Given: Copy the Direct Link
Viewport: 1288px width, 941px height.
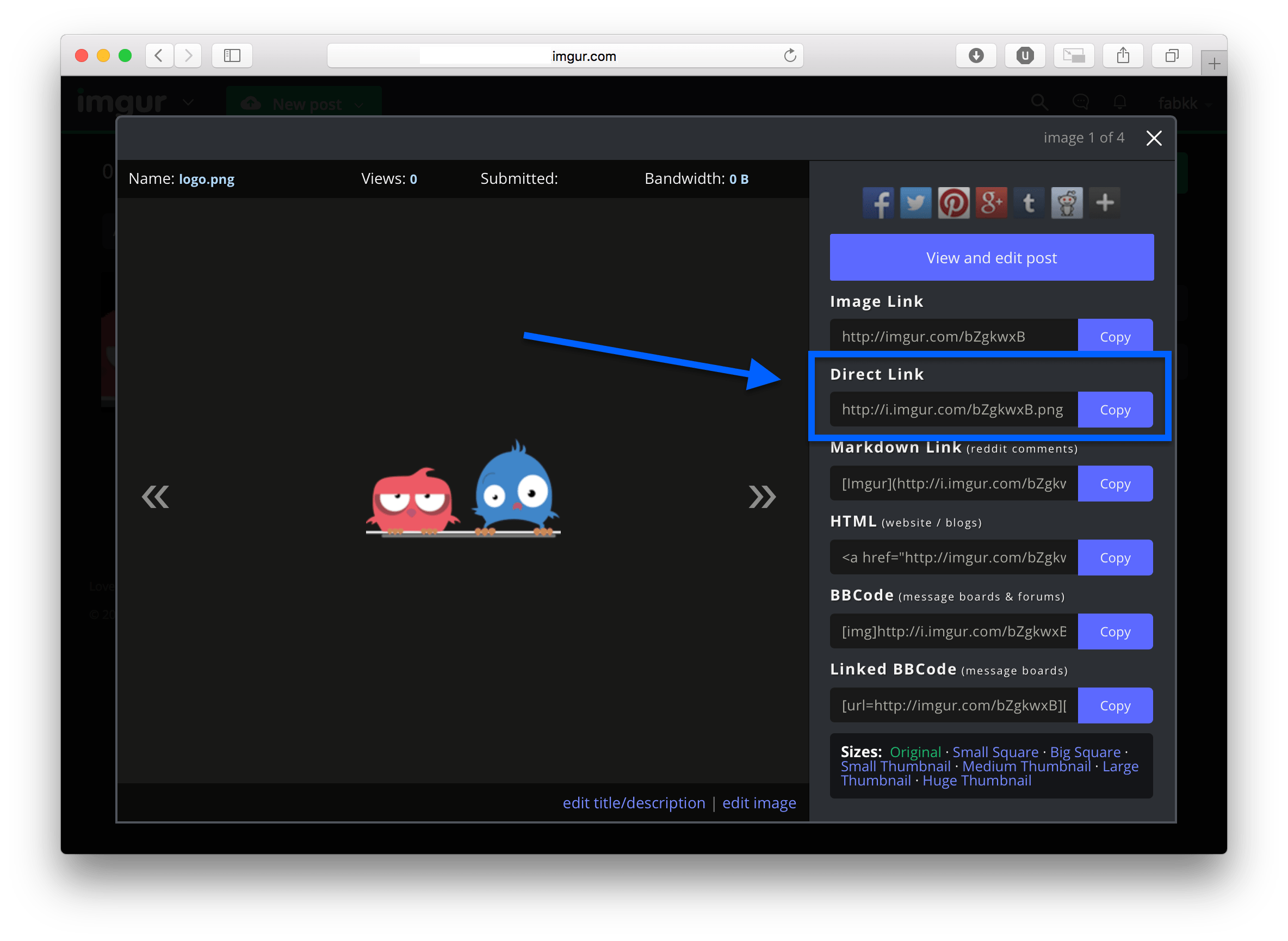Looking at the screenshot, I should pyautogui.click(x=1115, y=410).
